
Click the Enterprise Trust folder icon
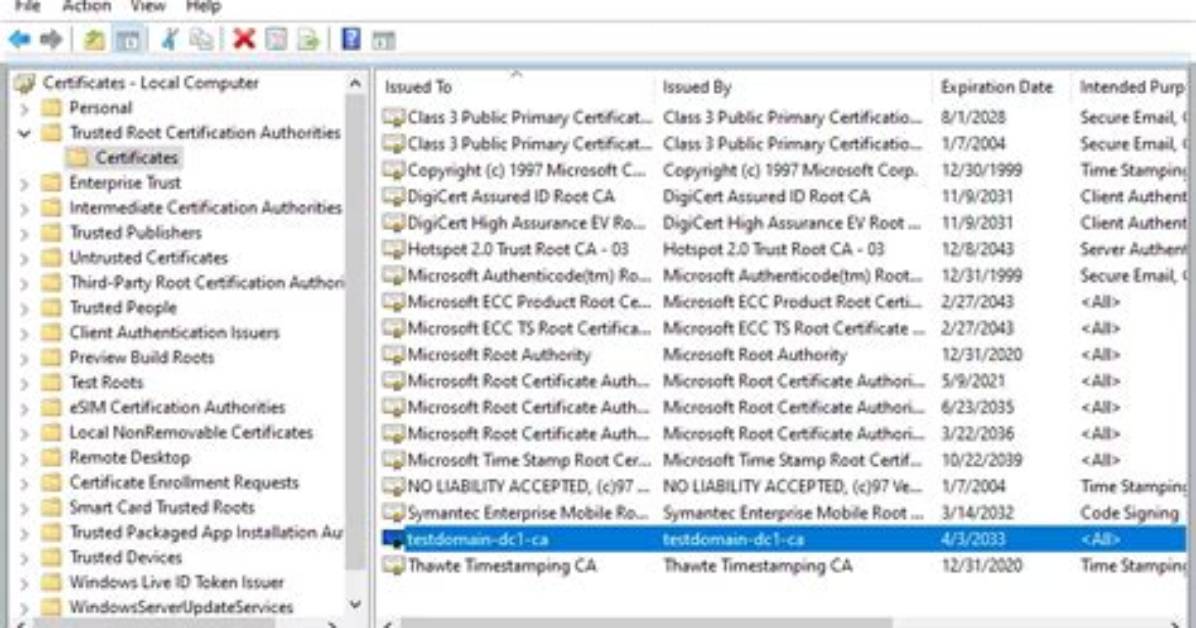coord(52,182)
